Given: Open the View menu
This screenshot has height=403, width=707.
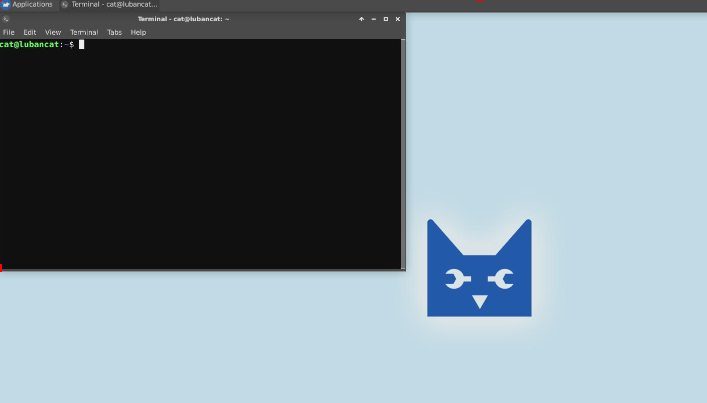Looking at the screenshot, I should [x=53, y=32].
